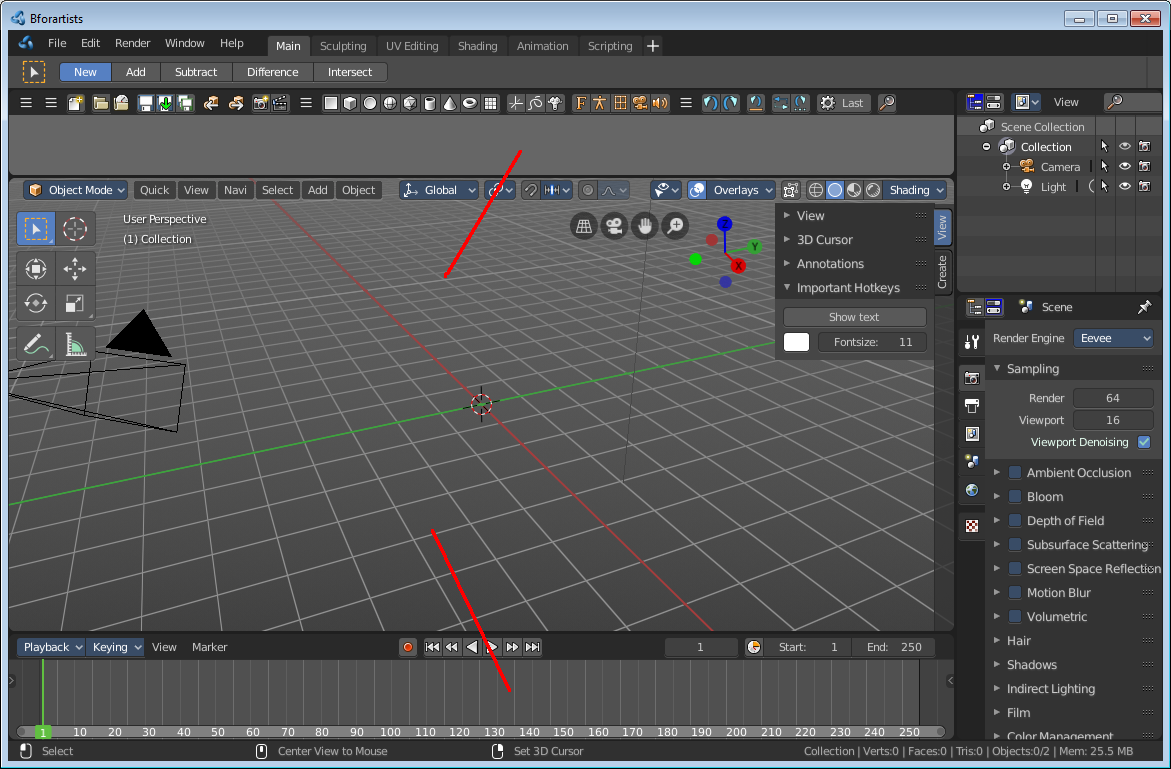Add a Cylinder mesh primitive

point(430,103)
